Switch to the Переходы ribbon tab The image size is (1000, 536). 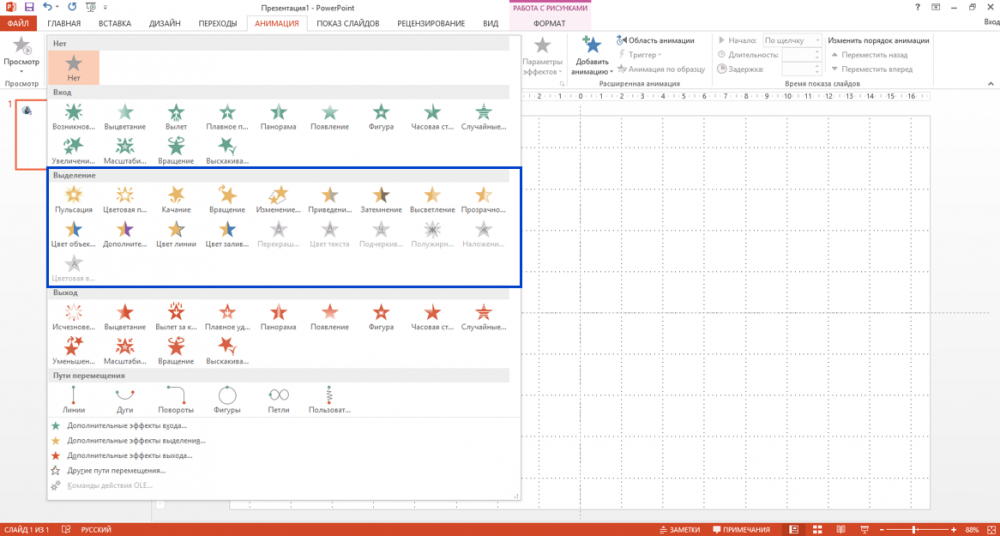[x=216, y=23]
